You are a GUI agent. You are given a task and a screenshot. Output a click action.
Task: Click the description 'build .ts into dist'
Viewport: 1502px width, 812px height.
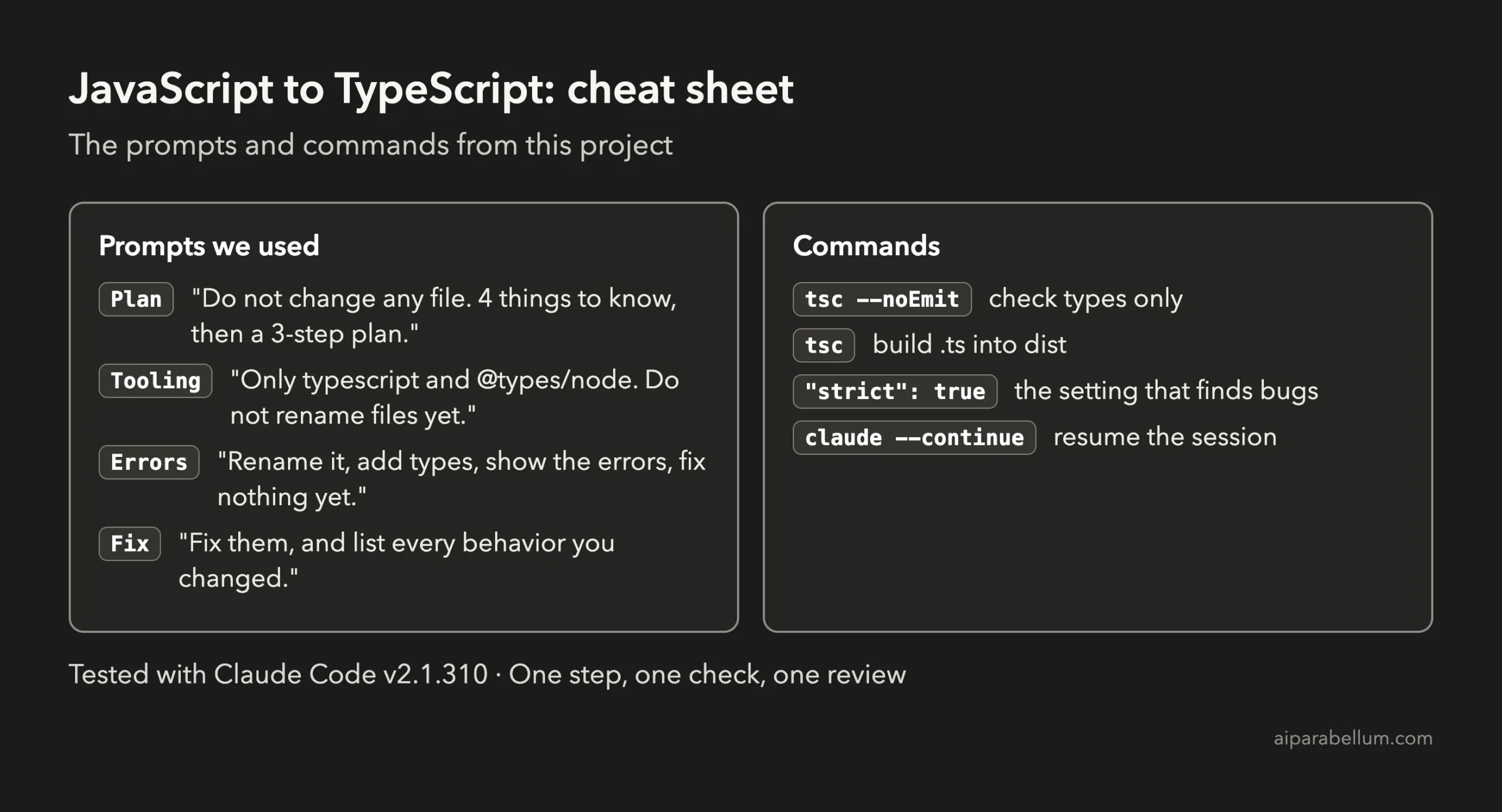click(969, 345)
